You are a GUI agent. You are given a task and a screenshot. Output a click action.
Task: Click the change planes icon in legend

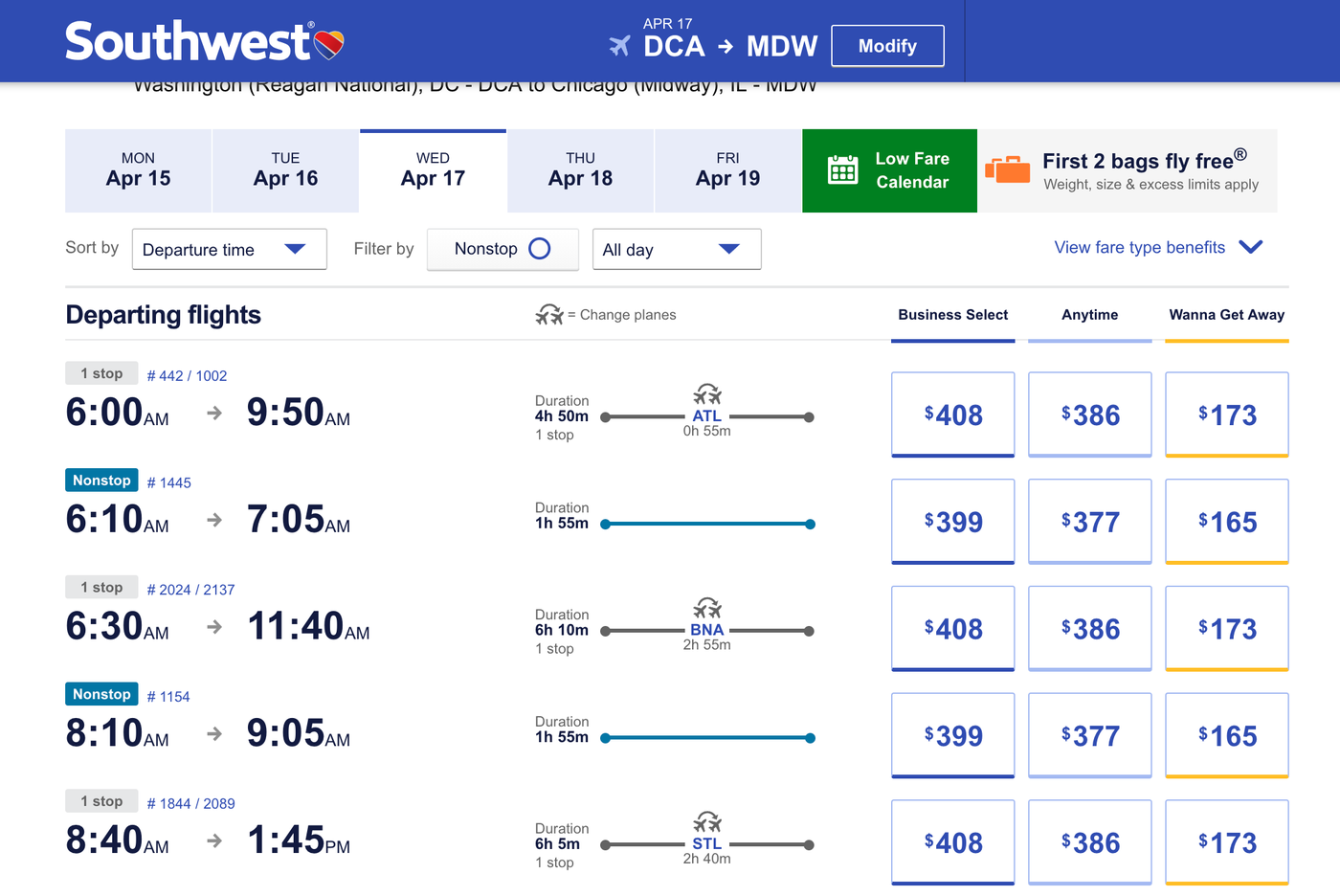point(549,315)
